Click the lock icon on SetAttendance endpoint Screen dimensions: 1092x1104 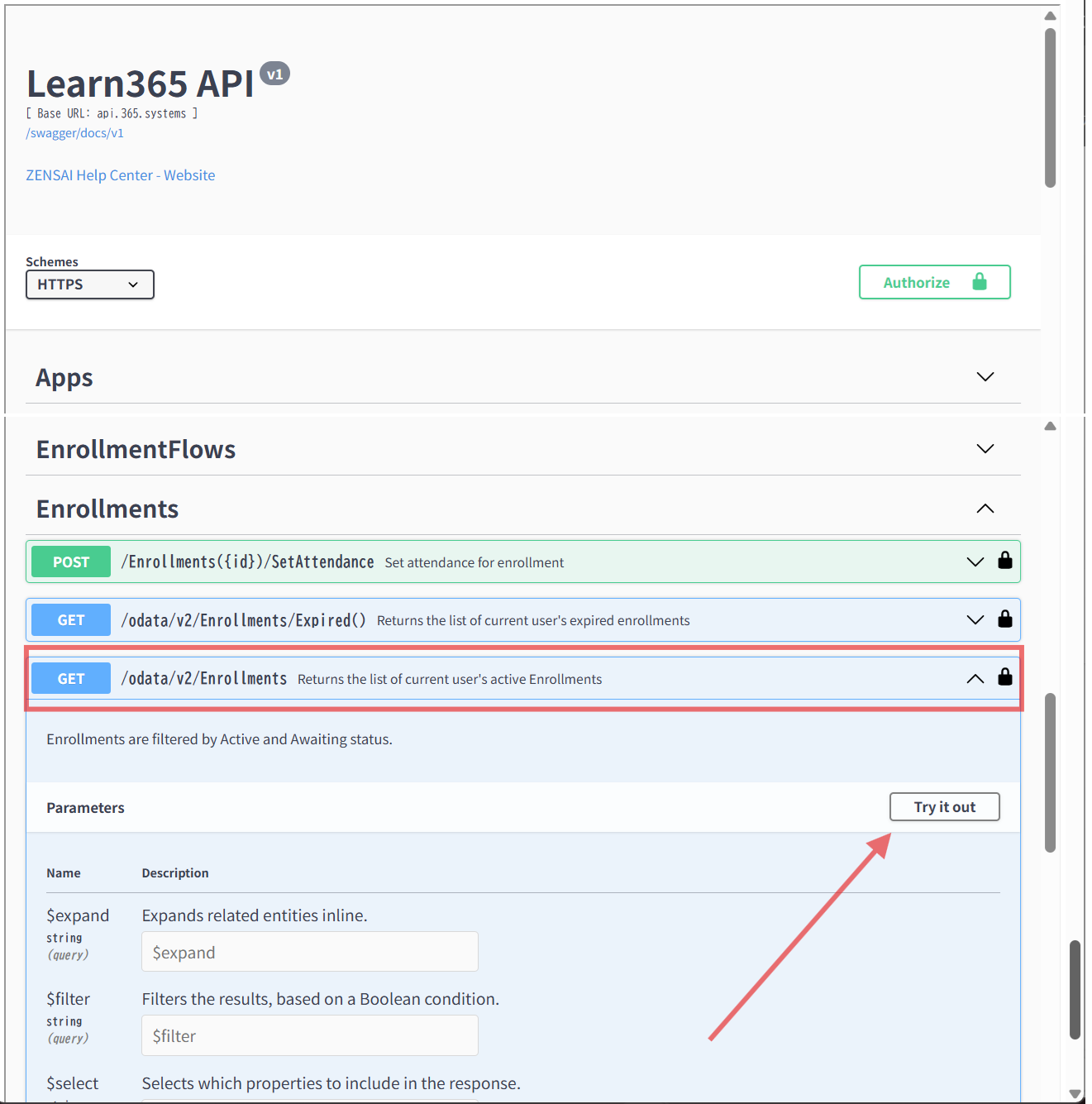coord(1005,561)
